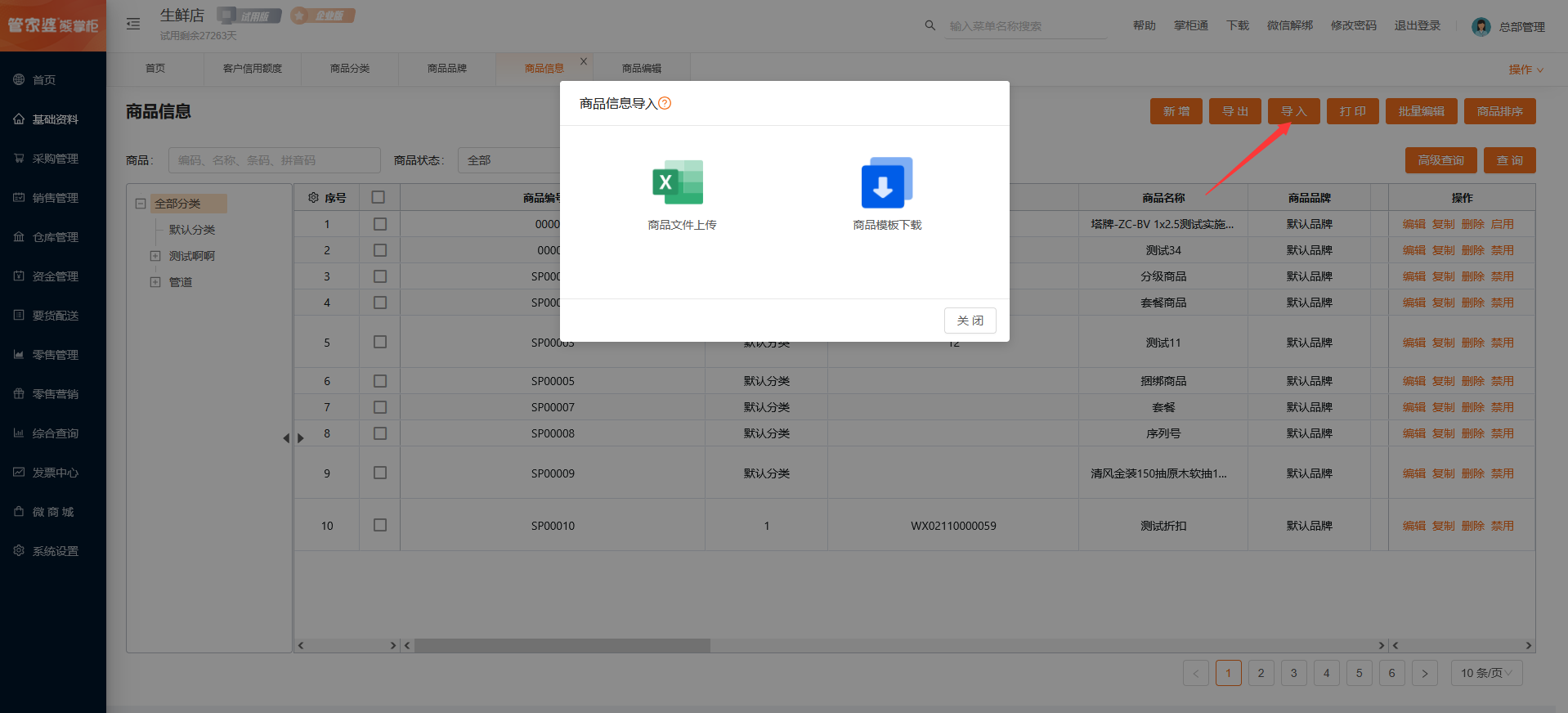Click the 新增 button

tap(1176, 111)
